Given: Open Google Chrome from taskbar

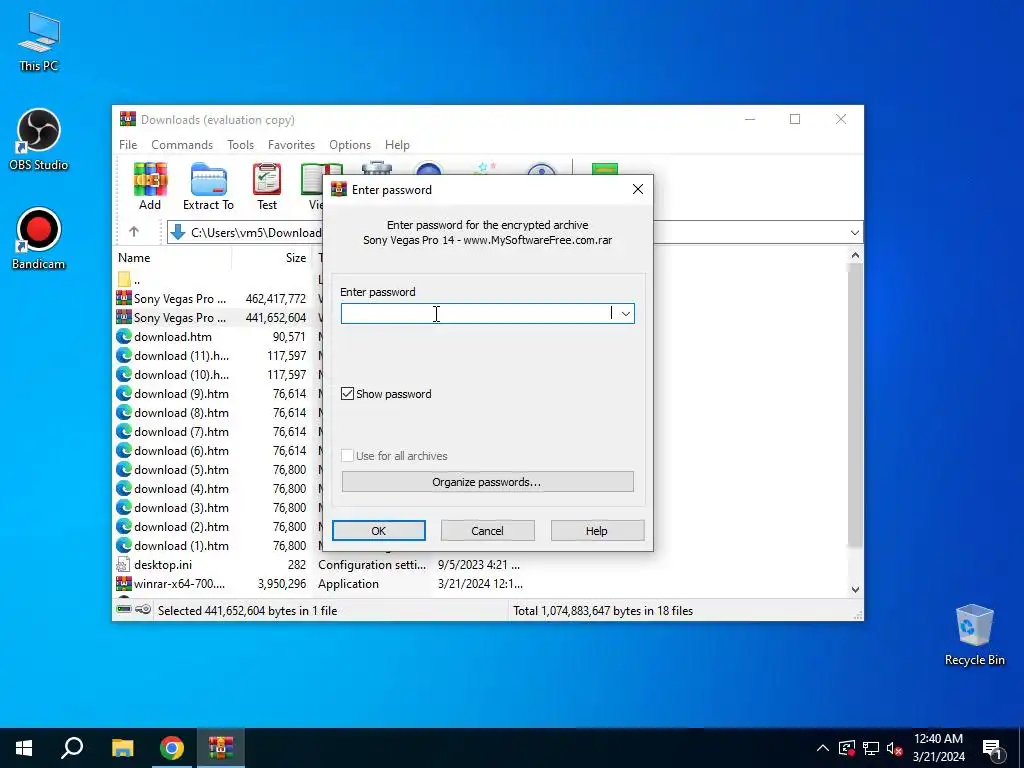Looking at the screenshot, I should pos(172,748).
